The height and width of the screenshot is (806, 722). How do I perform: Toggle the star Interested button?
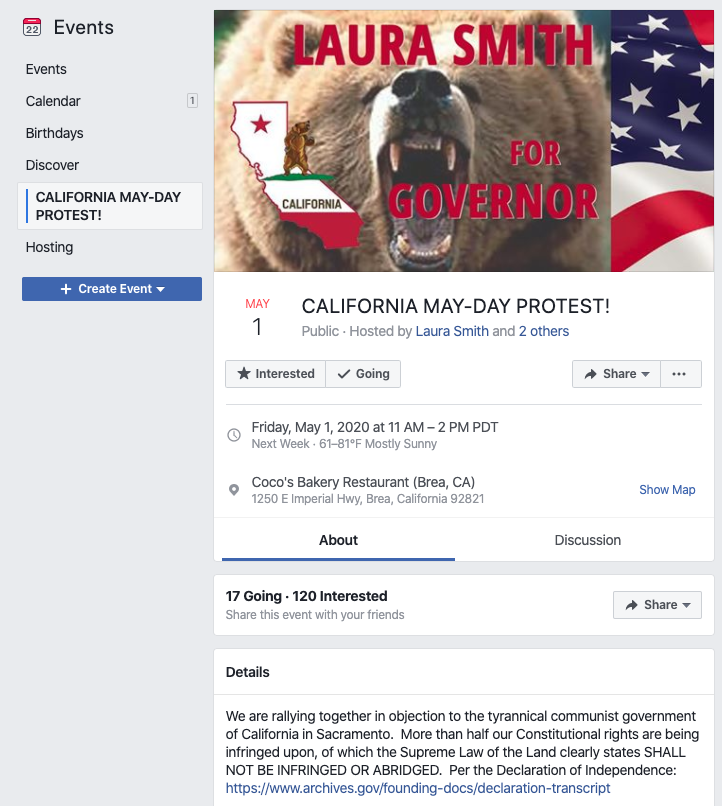click(x=275, y=374)
